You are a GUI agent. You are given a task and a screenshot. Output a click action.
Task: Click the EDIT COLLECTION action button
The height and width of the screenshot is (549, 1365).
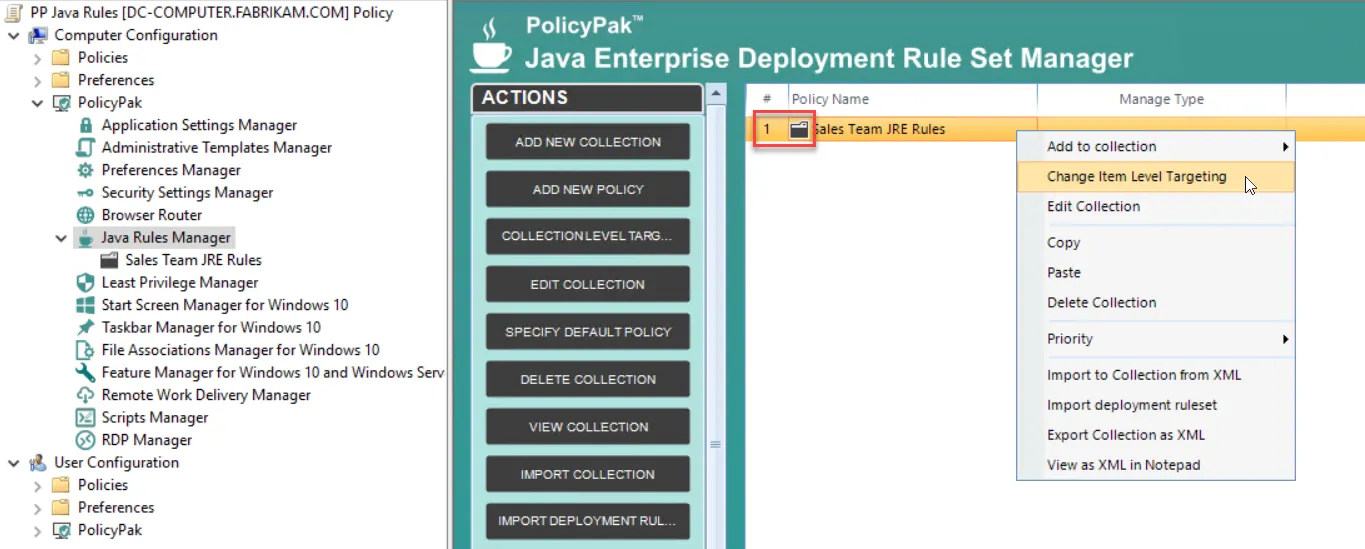pyautogui.click(x=588, y=284)
